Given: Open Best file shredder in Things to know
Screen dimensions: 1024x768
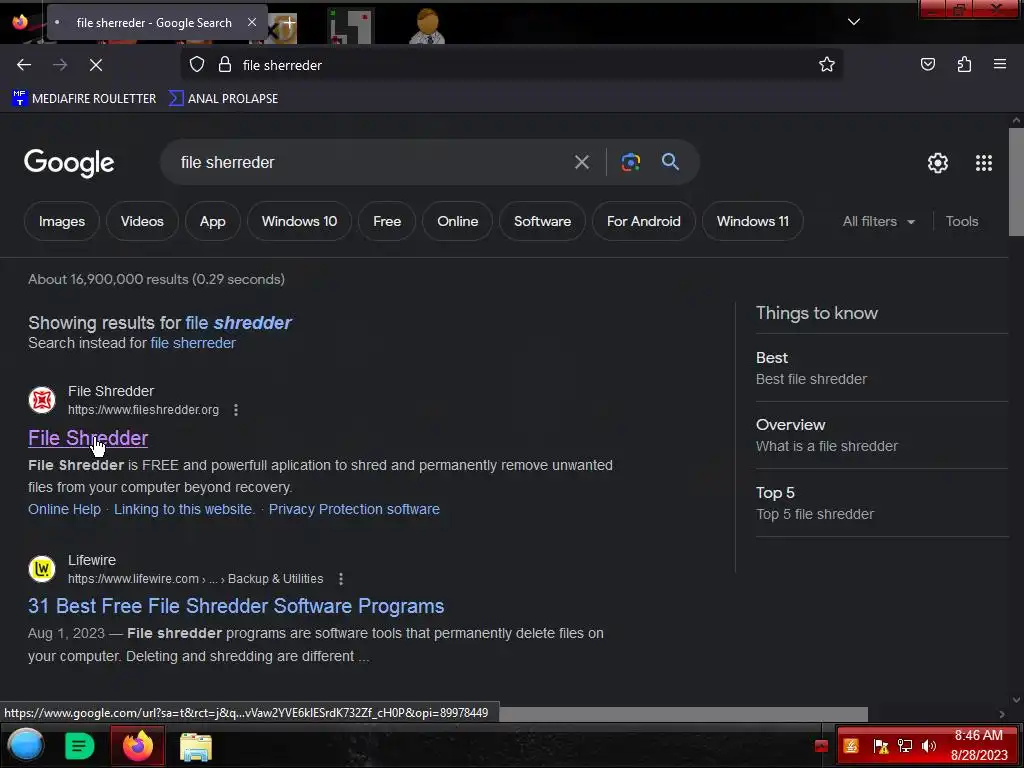Looking at the screenshot, I should (882, 368).
